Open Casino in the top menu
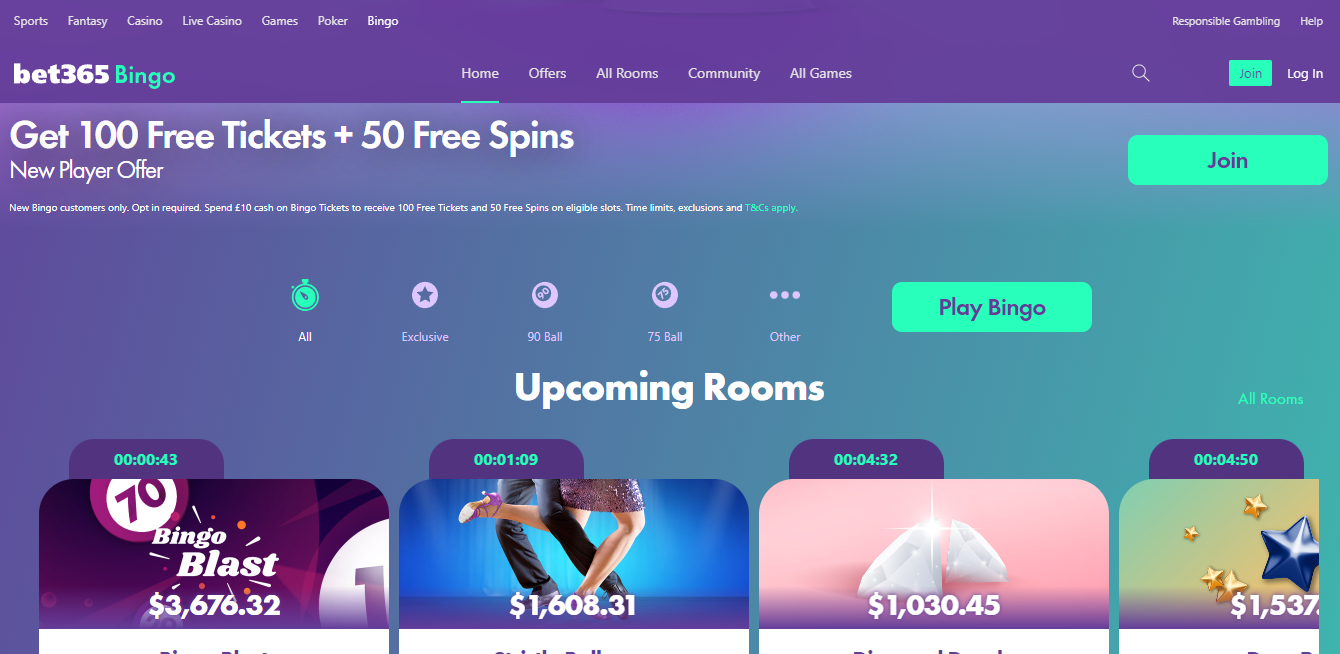The width and height of the screenshot is (1340, 654). [145, 21]
